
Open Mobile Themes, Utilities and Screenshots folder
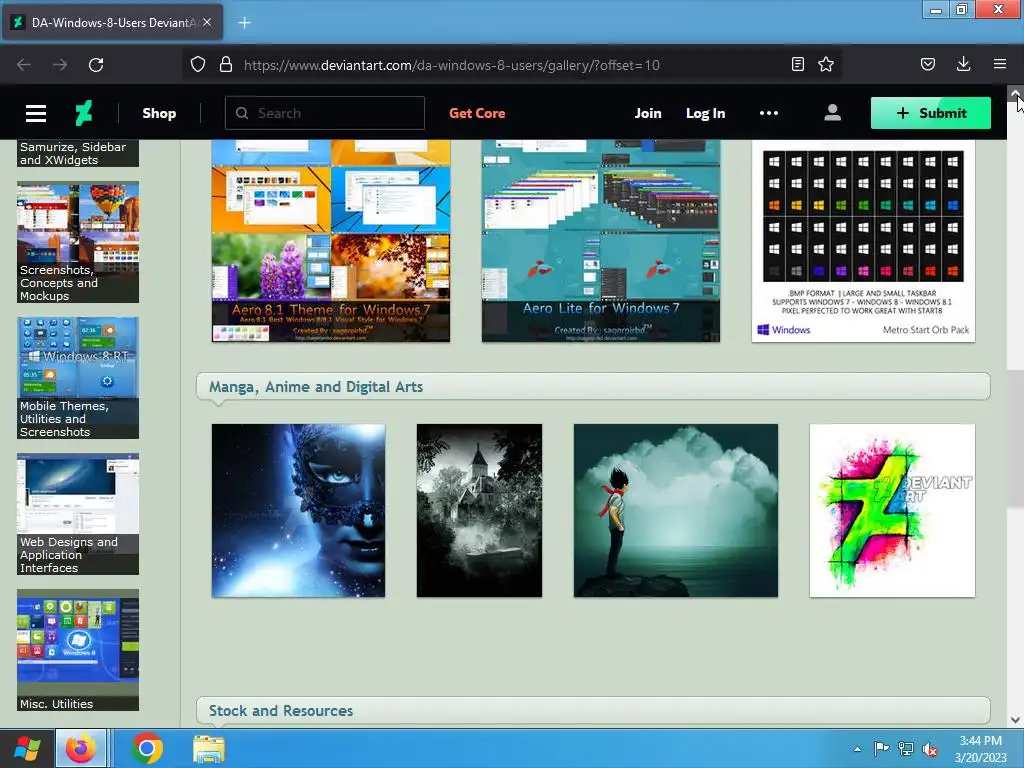click(x=78, y=377)
